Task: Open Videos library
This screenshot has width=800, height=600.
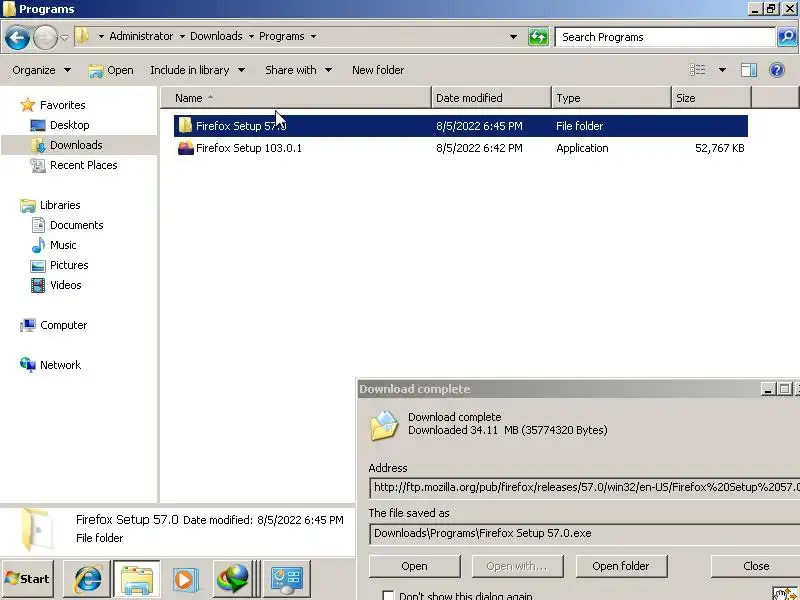Action: click(x=65, y=285)
